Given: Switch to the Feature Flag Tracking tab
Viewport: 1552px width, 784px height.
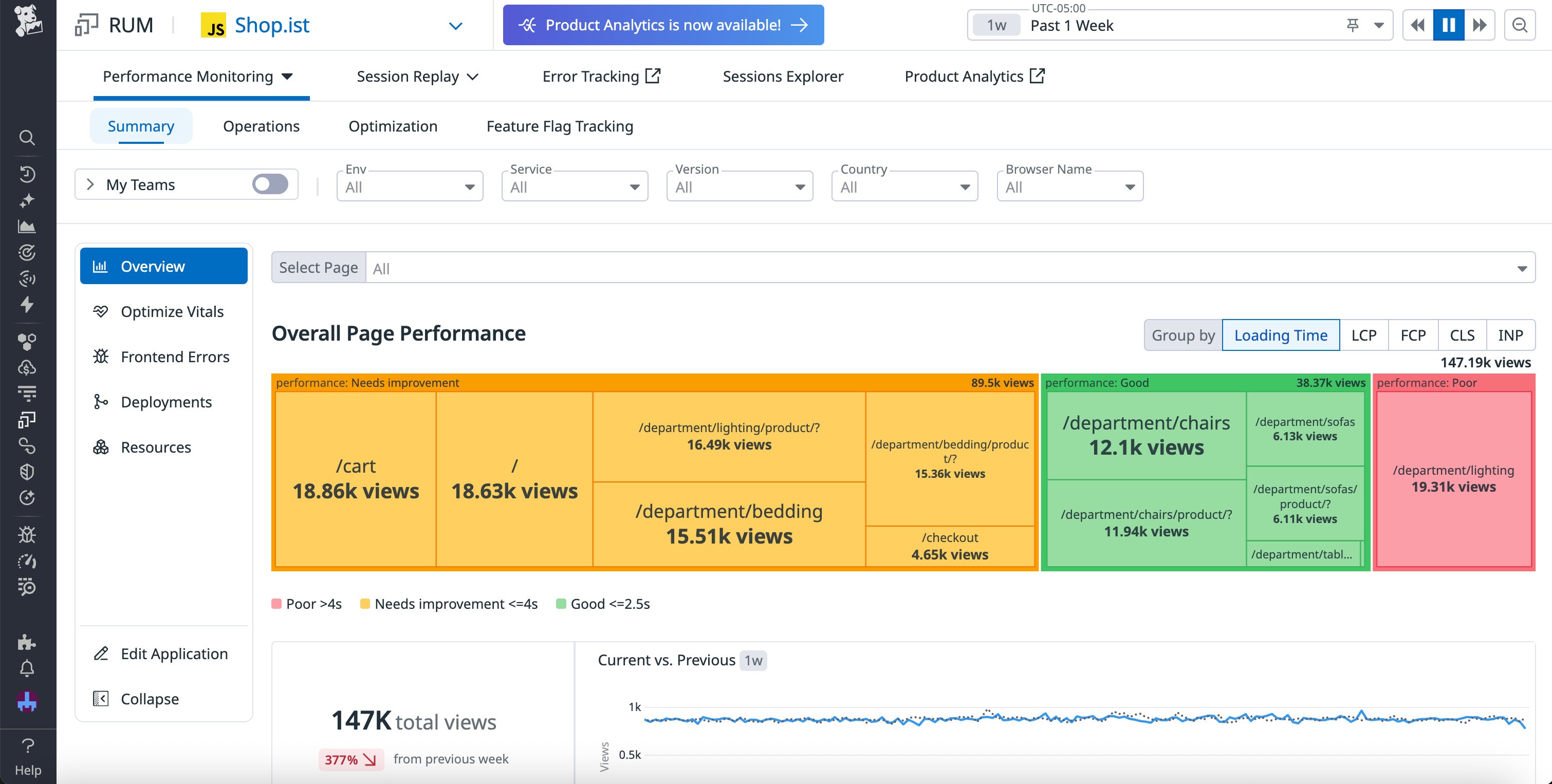Looking at the screenshot, I should tap(560, 126).
